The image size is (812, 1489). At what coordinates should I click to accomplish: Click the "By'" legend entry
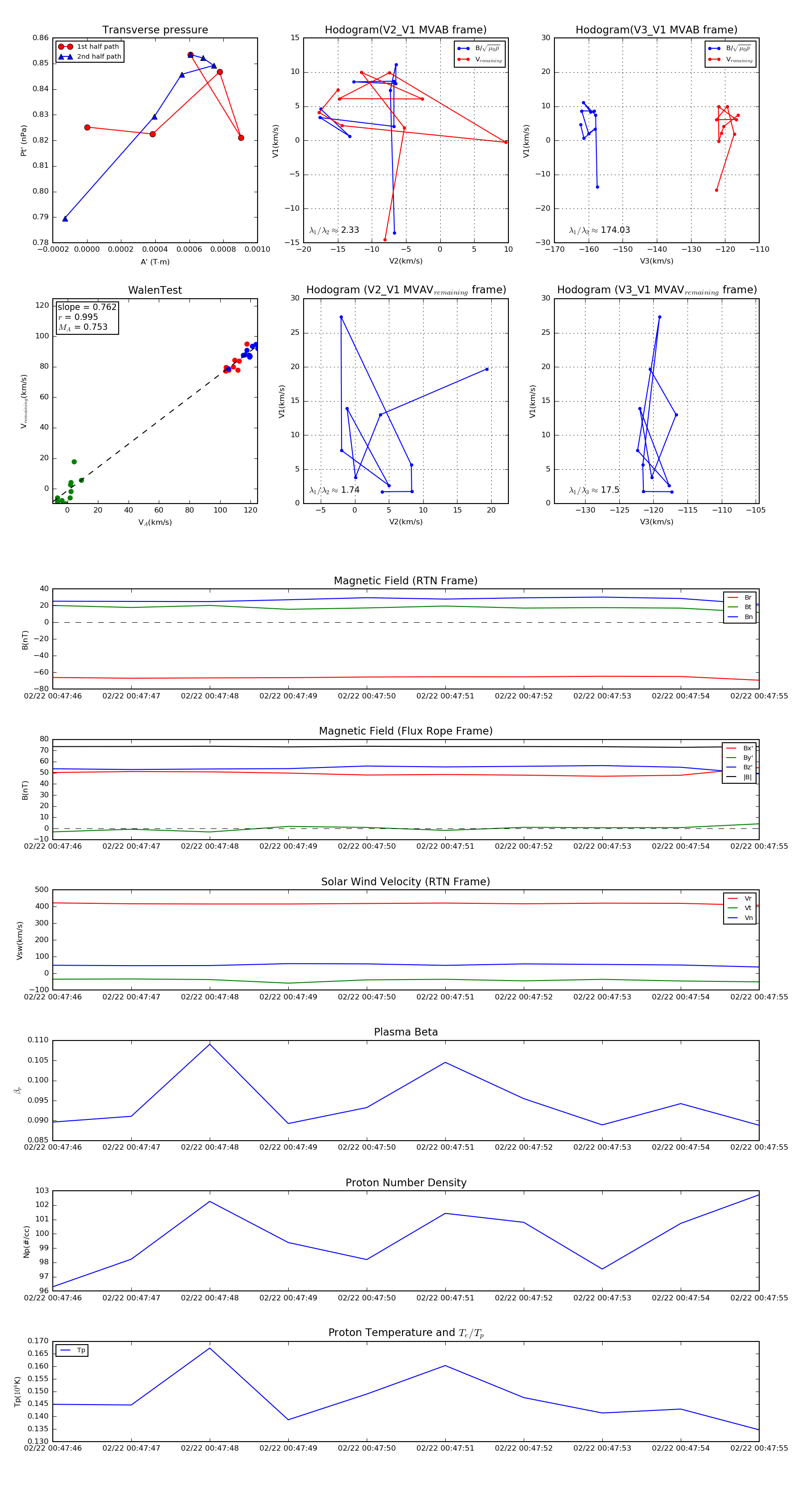click(x=739, y=758)
